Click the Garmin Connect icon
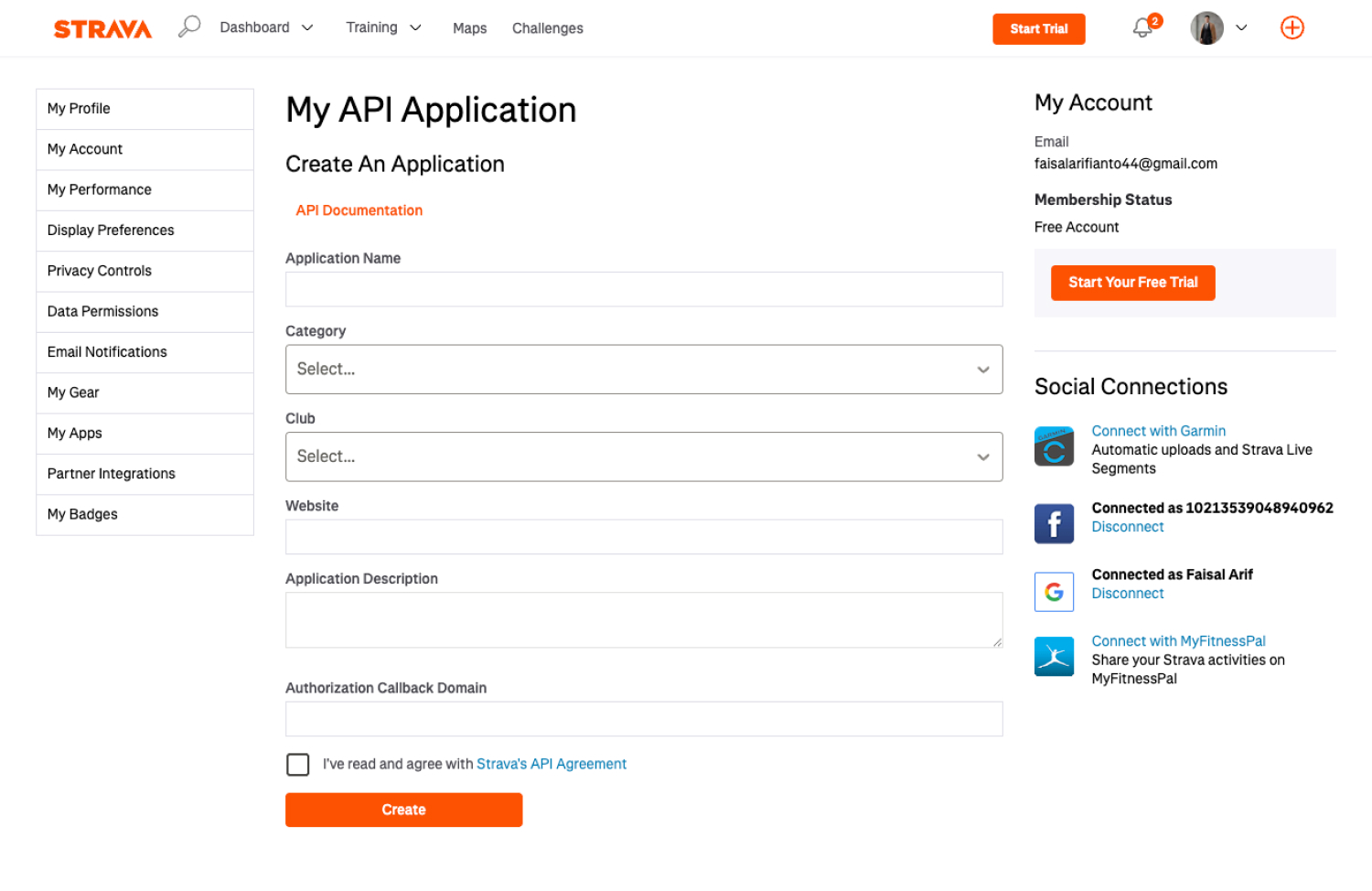This screenshot has width=1372, height=891. 1054,446
